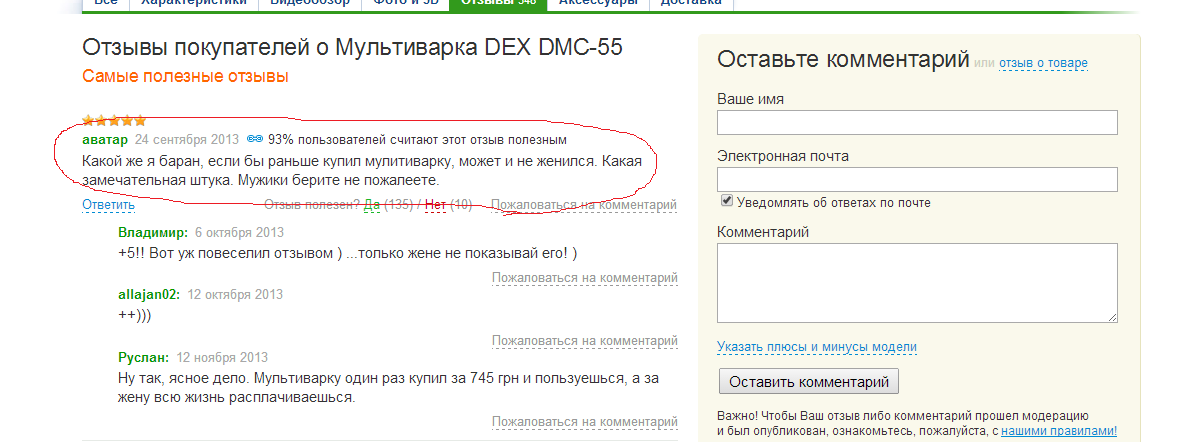Open the отзыв о товаре link
Screen dimensions: 1189x442
pyautogui.click(x=1043, y=64)
